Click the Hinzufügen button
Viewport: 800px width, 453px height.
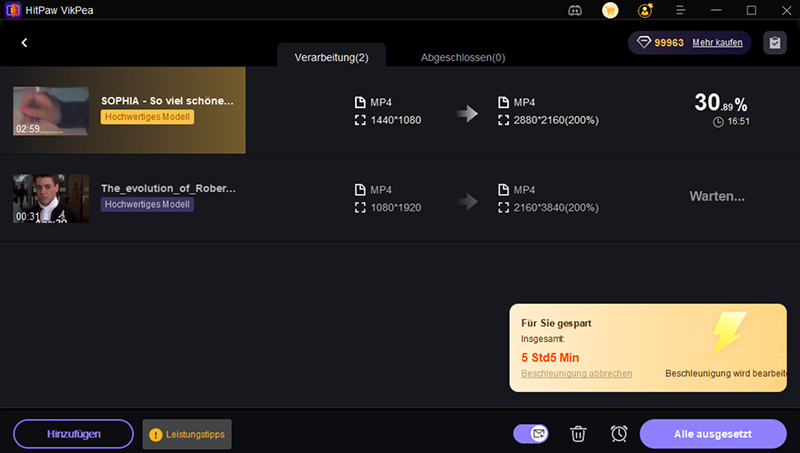point(73,434)
